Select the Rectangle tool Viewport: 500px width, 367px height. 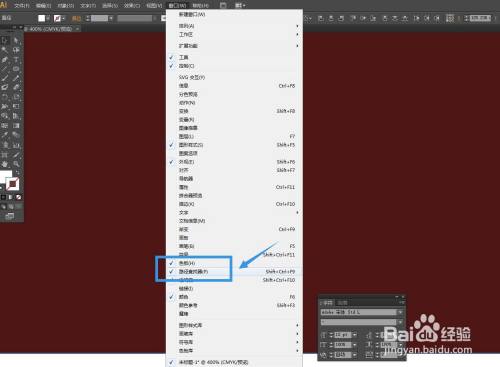pyautogui.click(x=16, y=69)
